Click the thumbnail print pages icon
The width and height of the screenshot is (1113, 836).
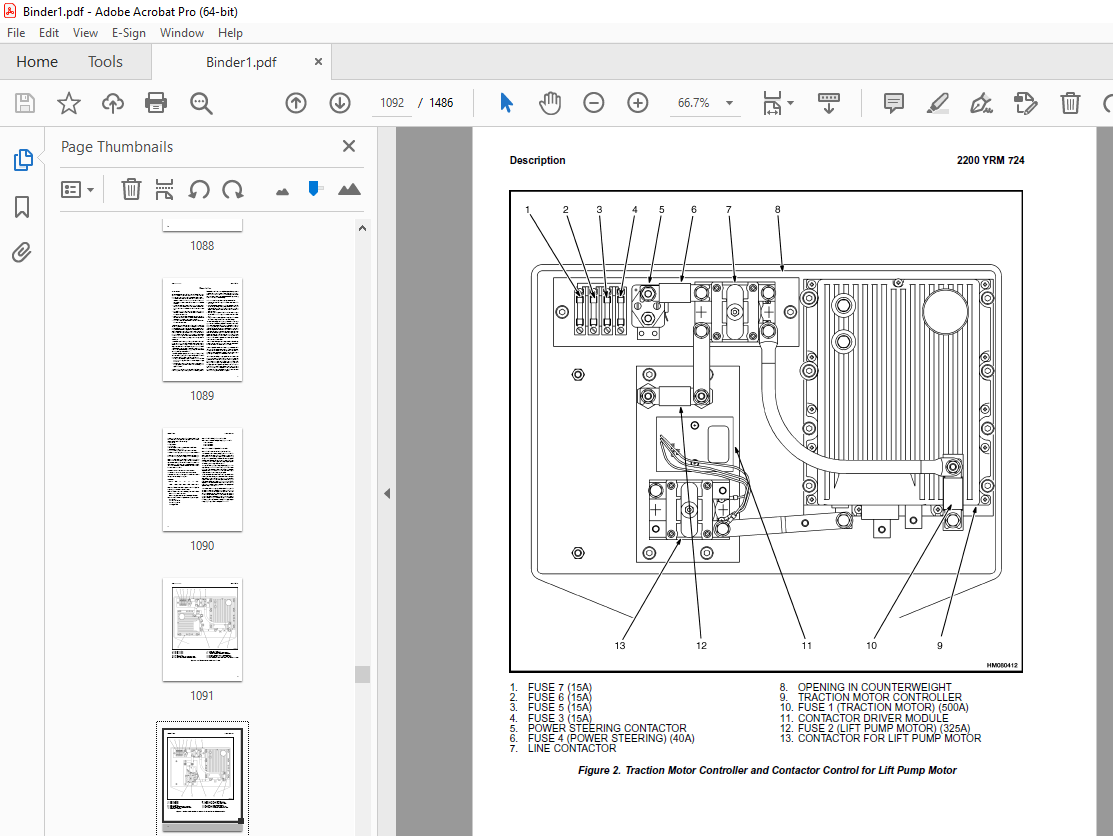click(x=165, y=189)
